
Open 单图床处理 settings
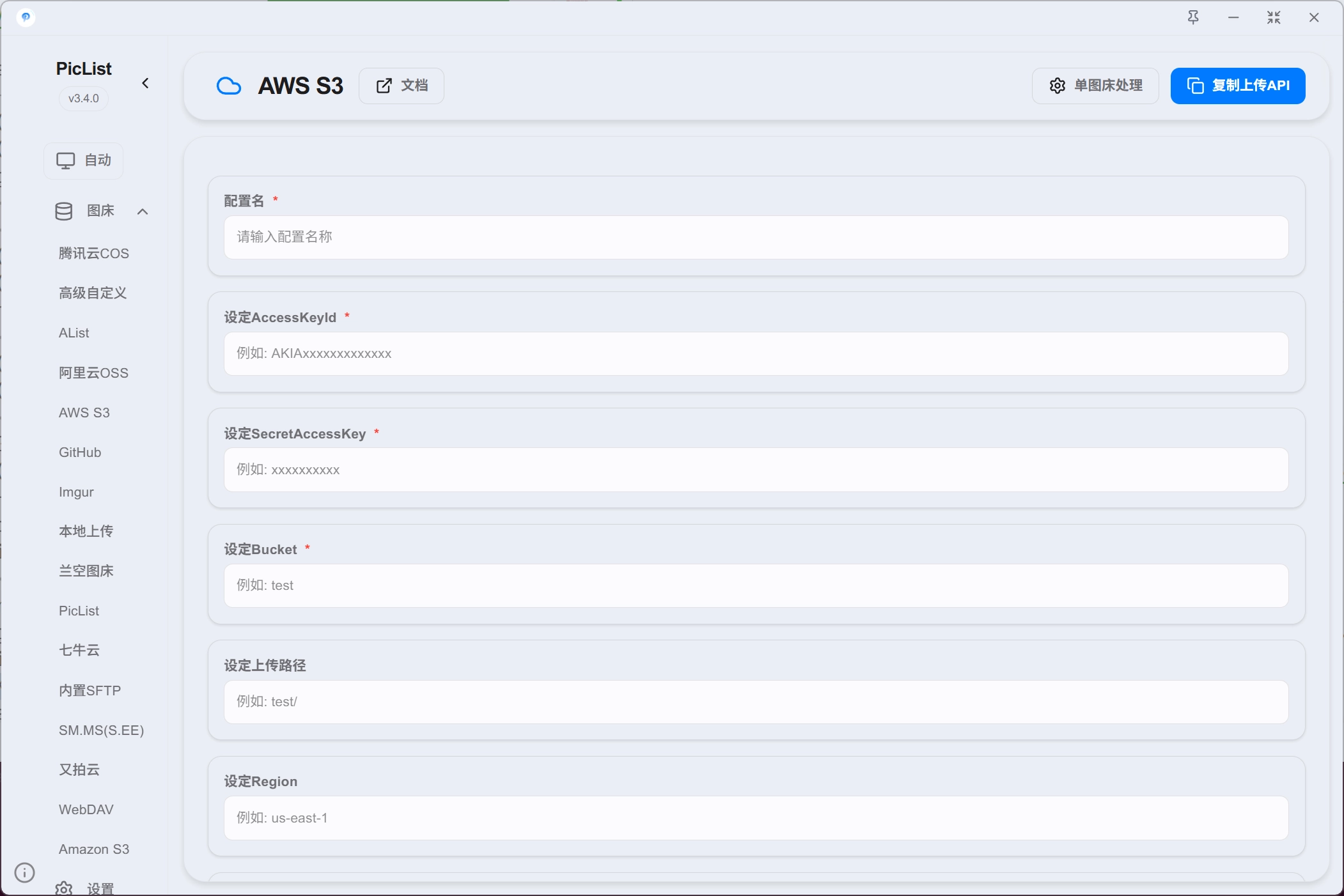click(1095, 86)
